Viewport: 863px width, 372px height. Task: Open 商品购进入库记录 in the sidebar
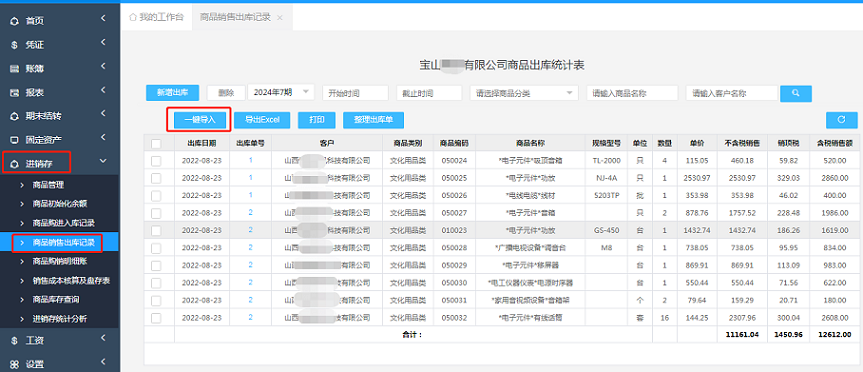64,223
